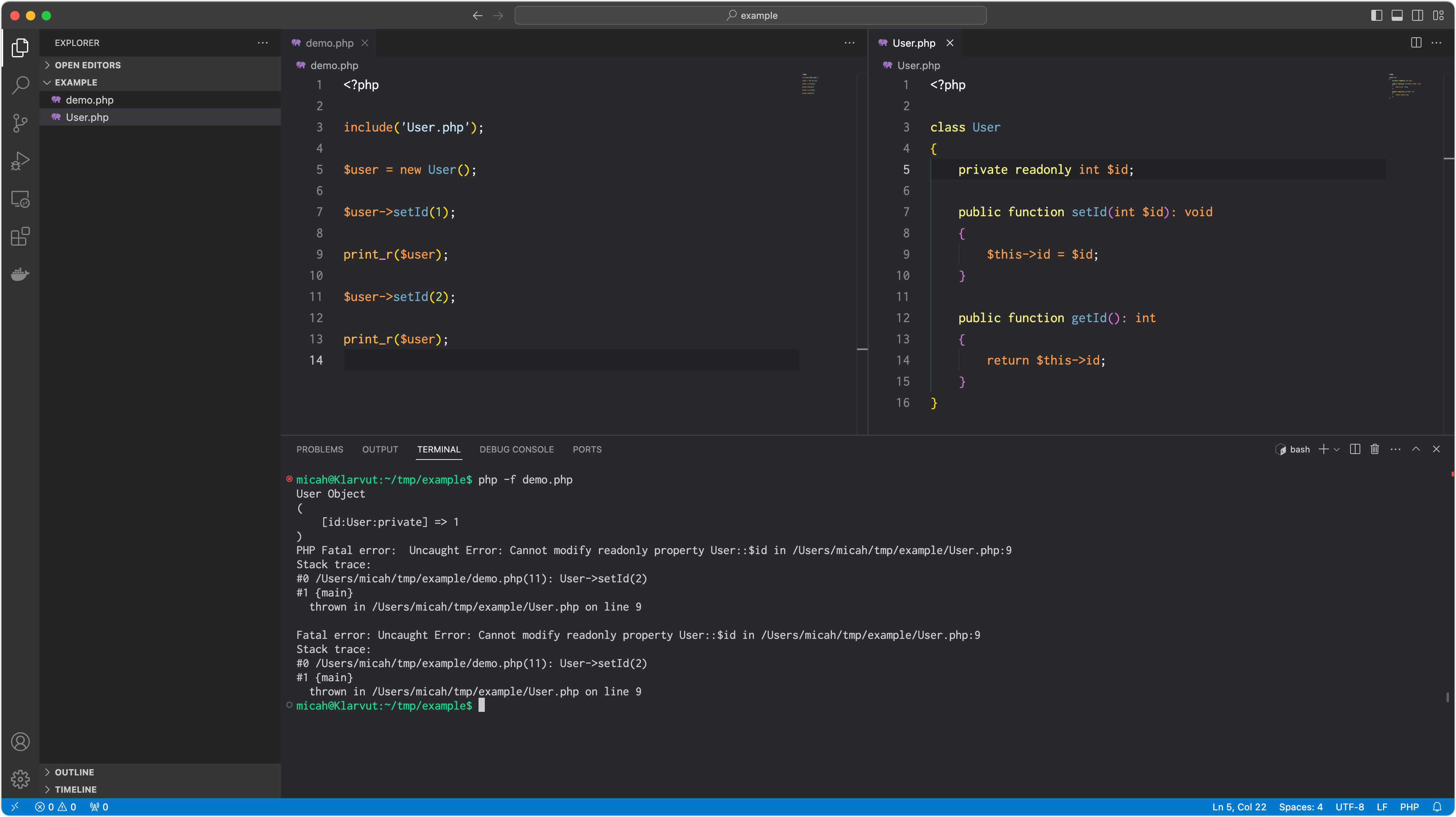The height and width of the screenshot is (817, 1456).
Task: Open the terminal launch profile dropdown
Action: (1337, 449)
